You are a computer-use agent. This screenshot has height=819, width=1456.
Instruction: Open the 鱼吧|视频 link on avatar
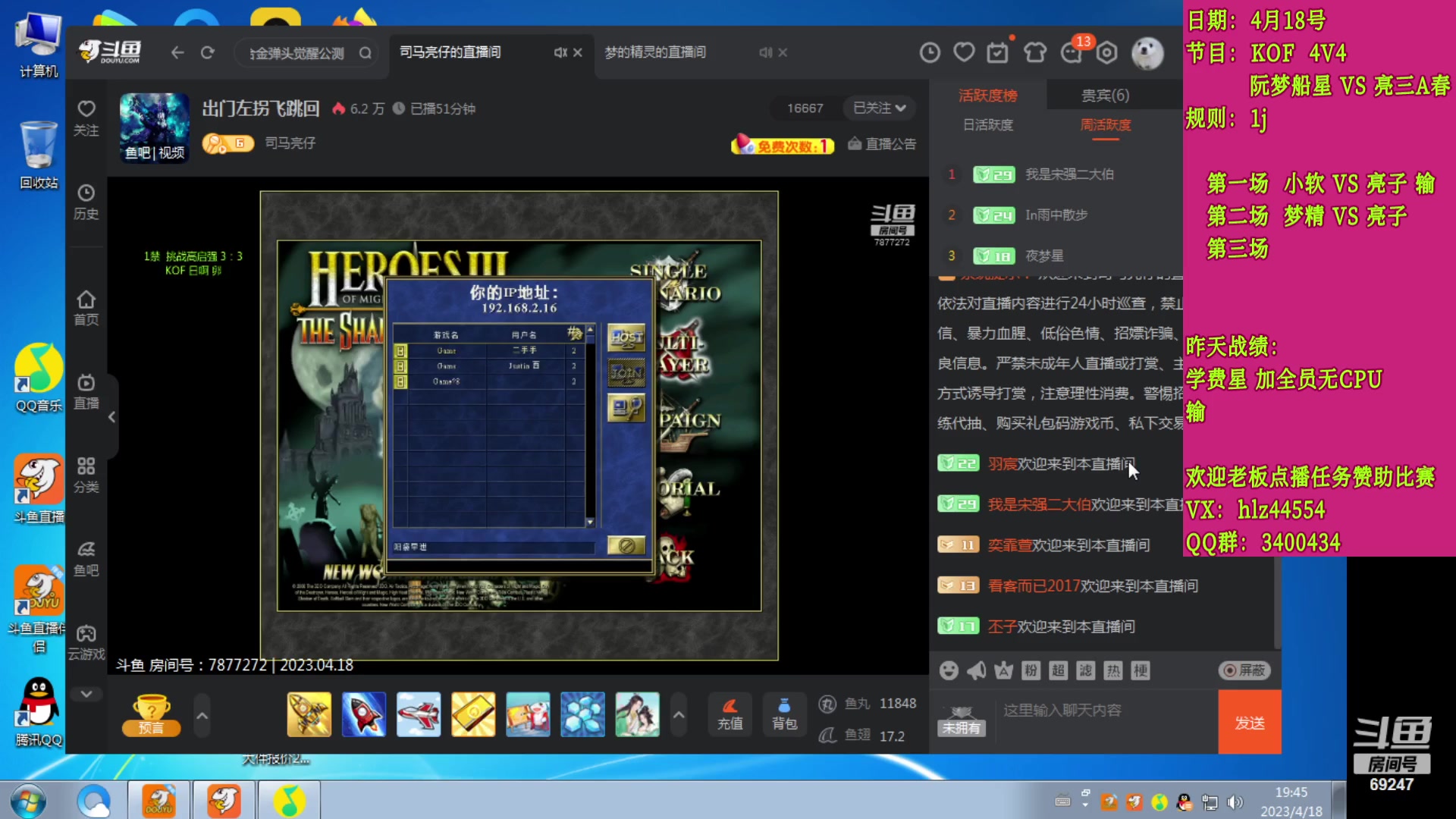click(155, 153)
